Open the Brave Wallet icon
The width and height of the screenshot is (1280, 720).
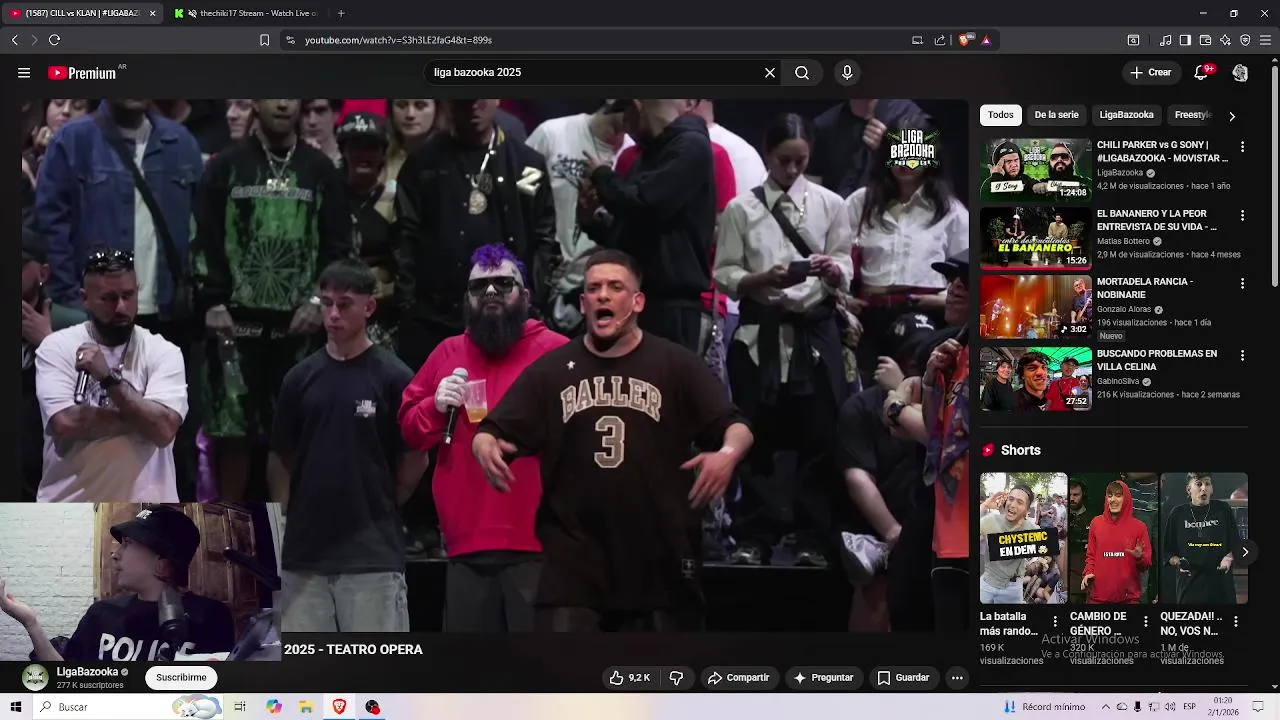[1205, 40]
